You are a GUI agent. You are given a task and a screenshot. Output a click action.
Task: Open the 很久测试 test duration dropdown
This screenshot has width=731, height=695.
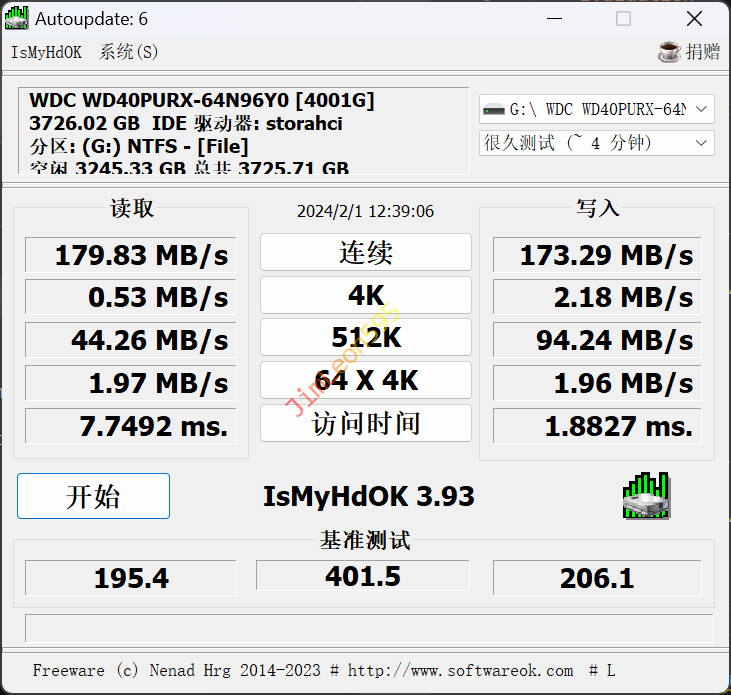tap(597, 143)
